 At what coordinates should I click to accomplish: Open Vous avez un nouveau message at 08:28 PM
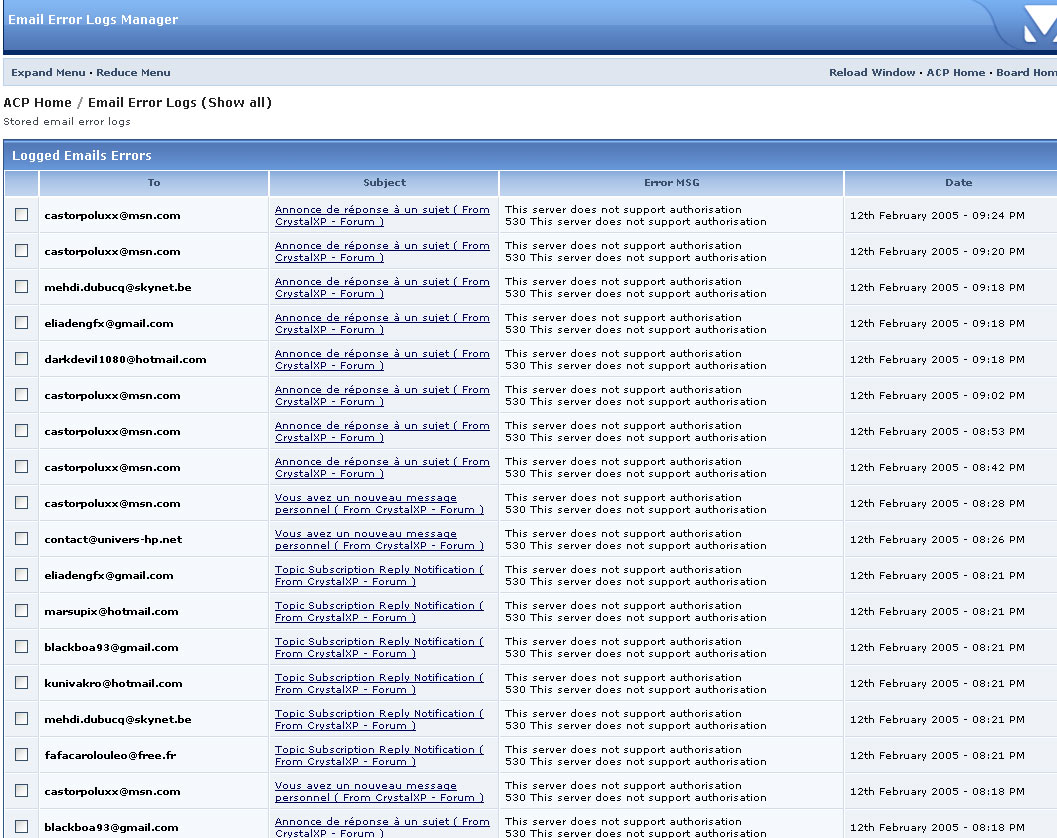[379, 504]
